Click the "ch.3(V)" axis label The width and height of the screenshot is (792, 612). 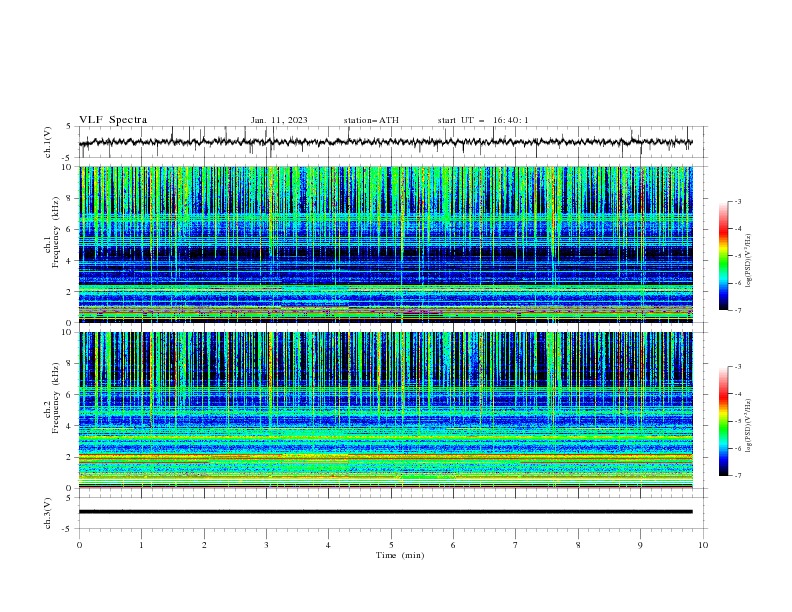click(48, 513)
